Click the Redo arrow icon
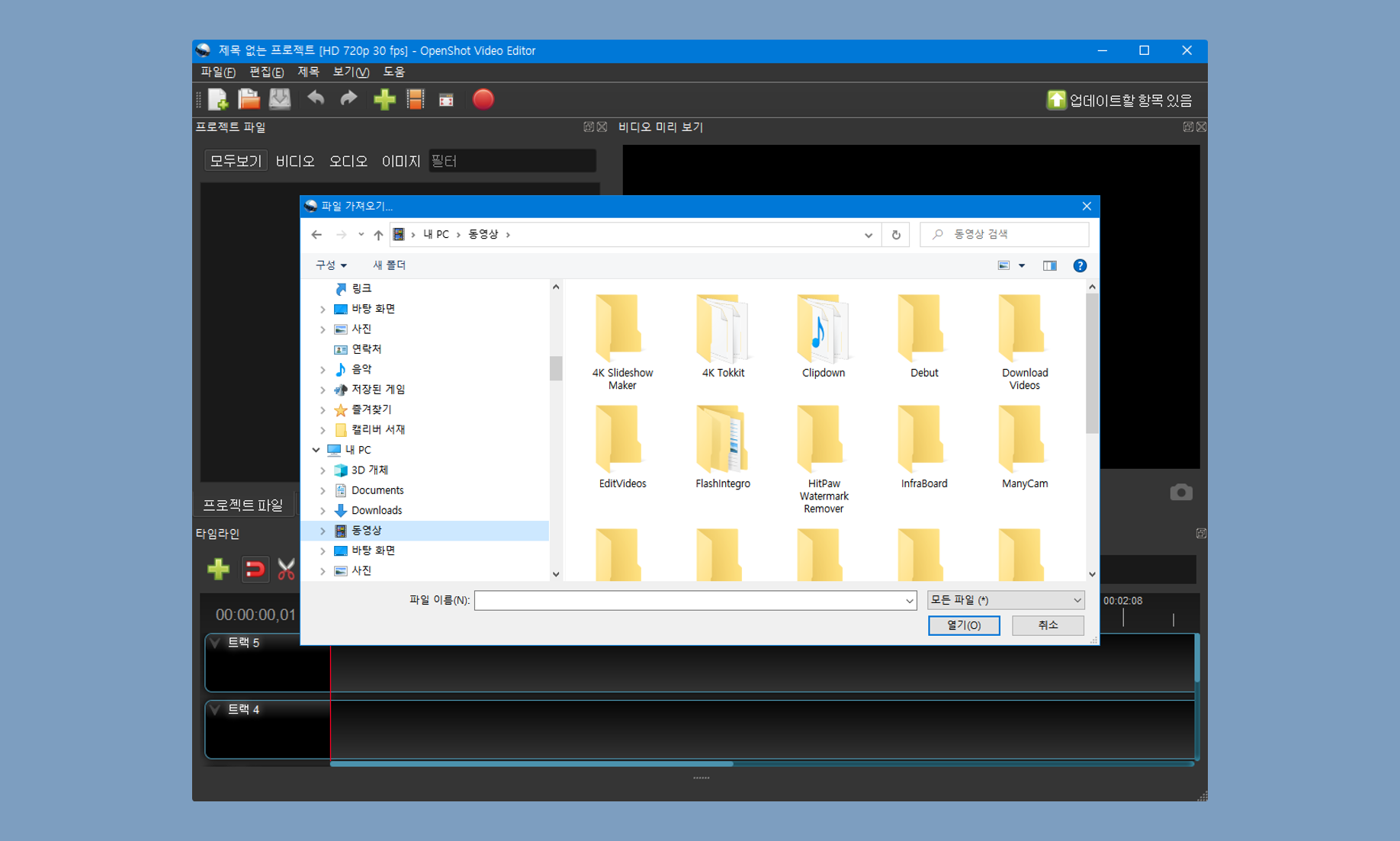 (348, 100)
